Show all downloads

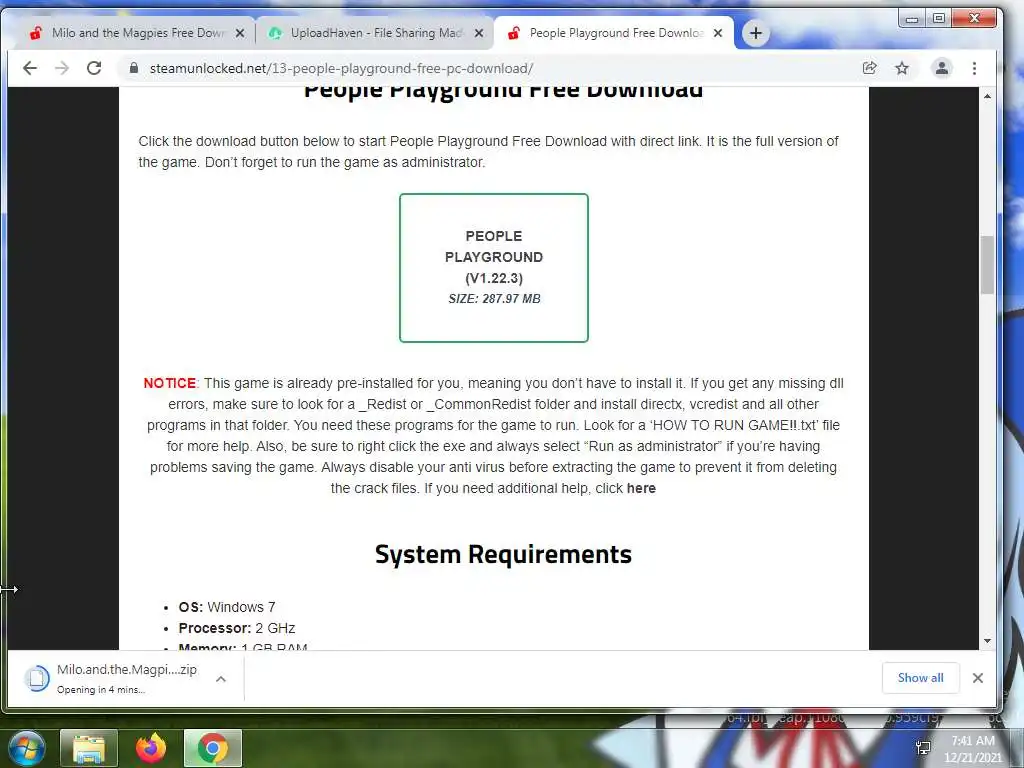920,678
